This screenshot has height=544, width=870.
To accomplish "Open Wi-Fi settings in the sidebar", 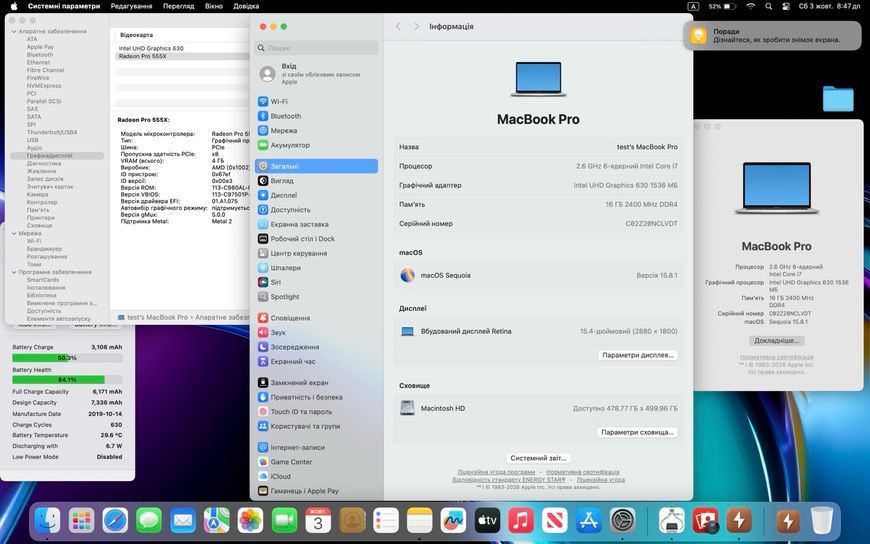I will tap(316, 102).
